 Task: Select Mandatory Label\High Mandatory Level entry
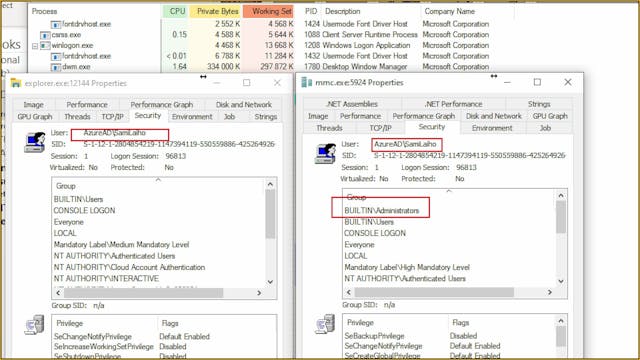pos(407,267)
